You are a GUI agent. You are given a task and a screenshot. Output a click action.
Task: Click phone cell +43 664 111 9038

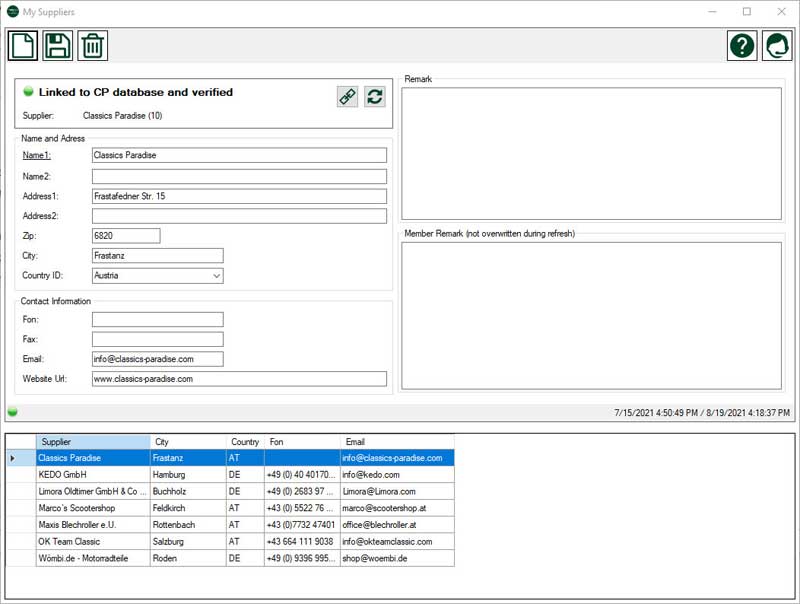tap(303, 542)
